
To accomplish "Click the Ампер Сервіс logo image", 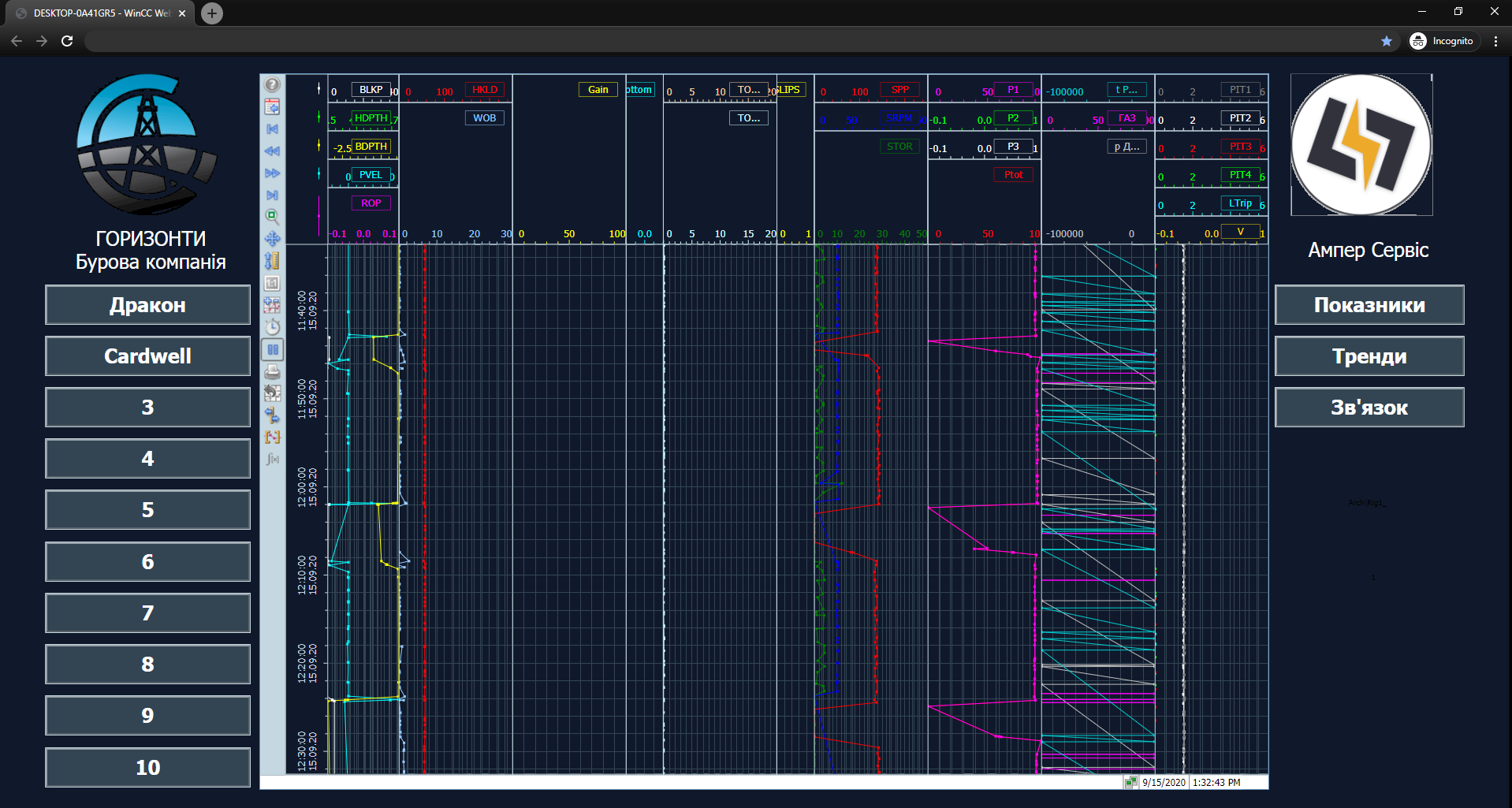I will pos(1361,145).
